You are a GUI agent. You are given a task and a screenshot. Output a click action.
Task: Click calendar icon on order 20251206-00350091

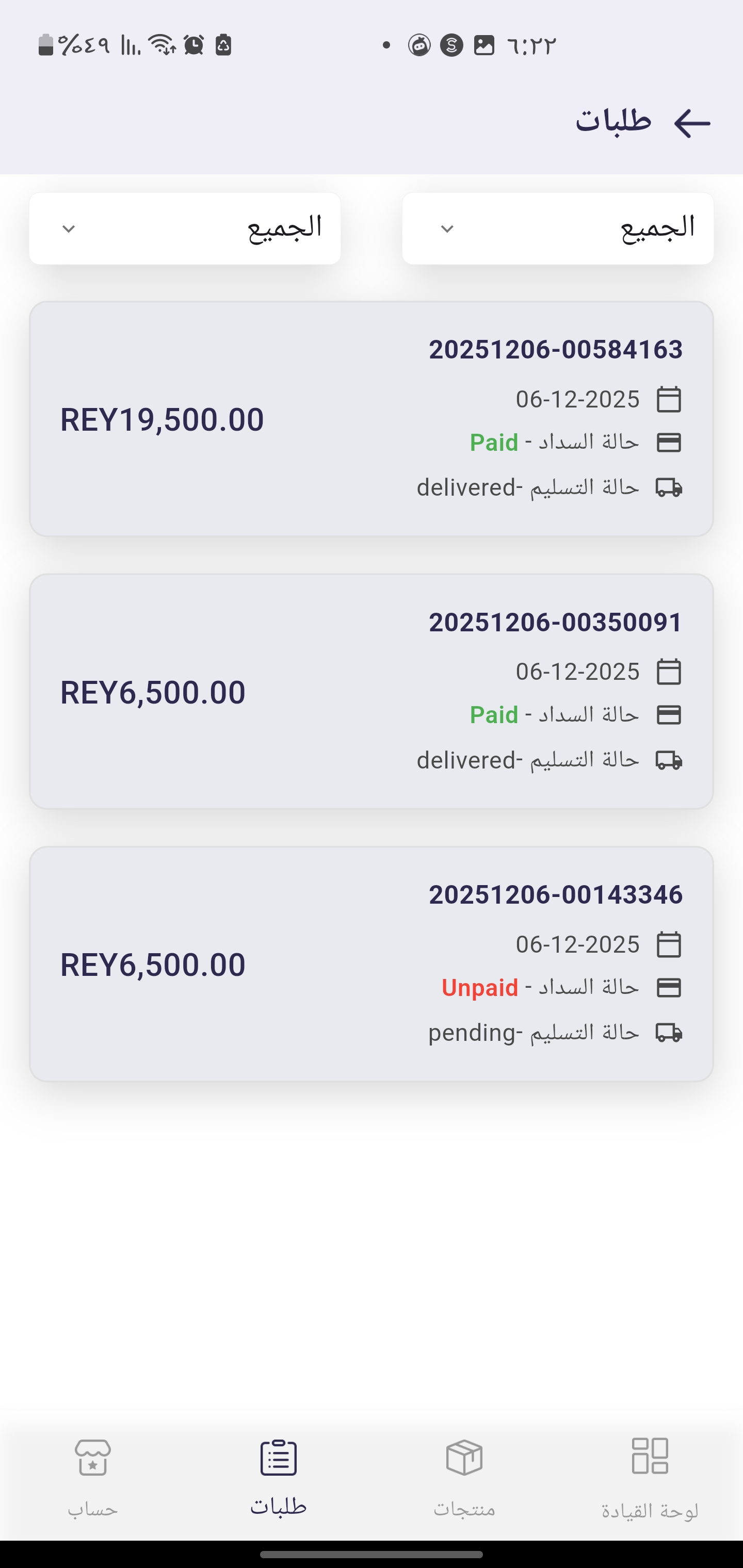pos(669,672)
